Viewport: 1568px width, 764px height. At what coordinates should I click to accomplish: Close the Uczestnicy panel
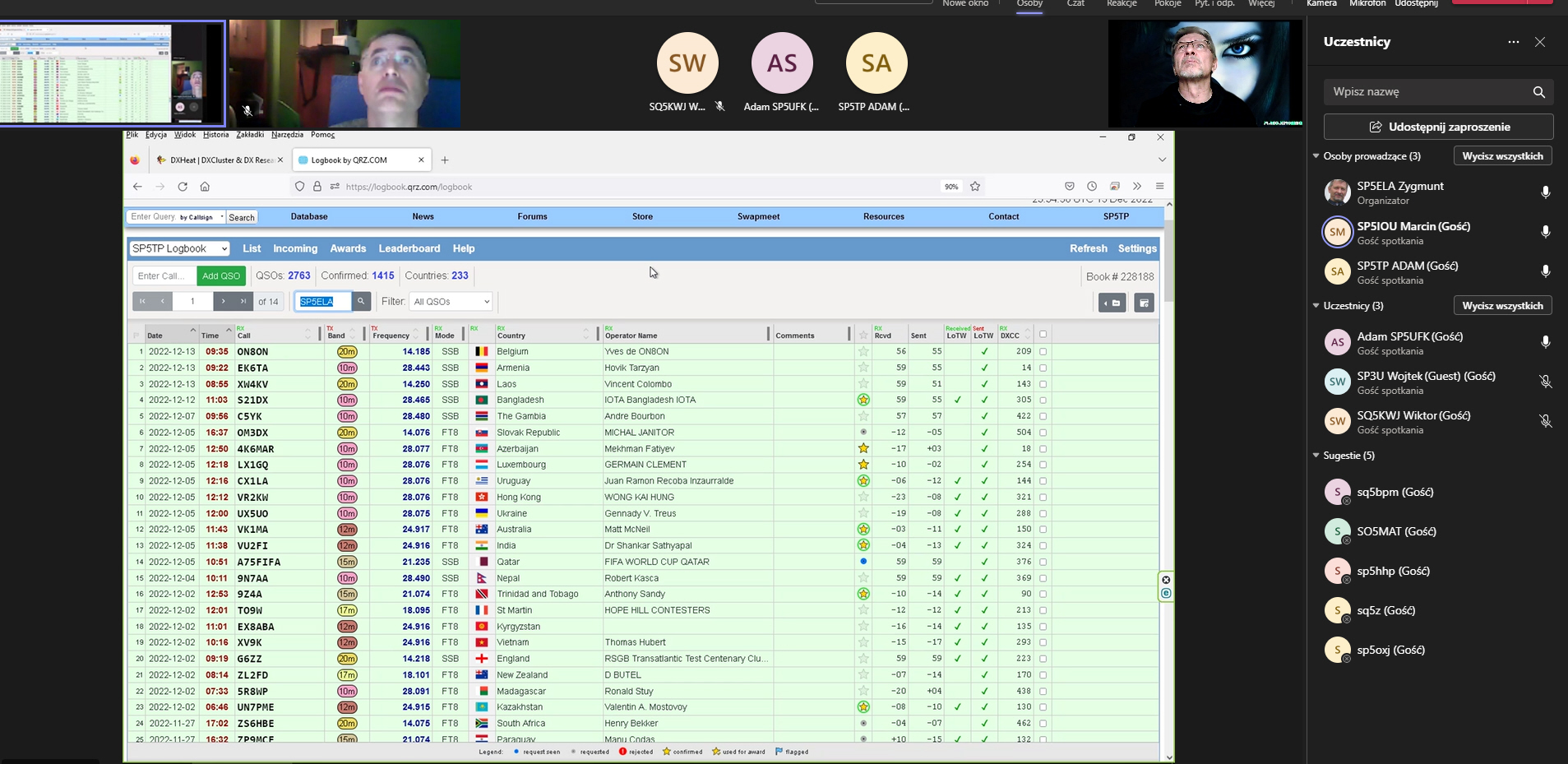[x=1540, y=42]
